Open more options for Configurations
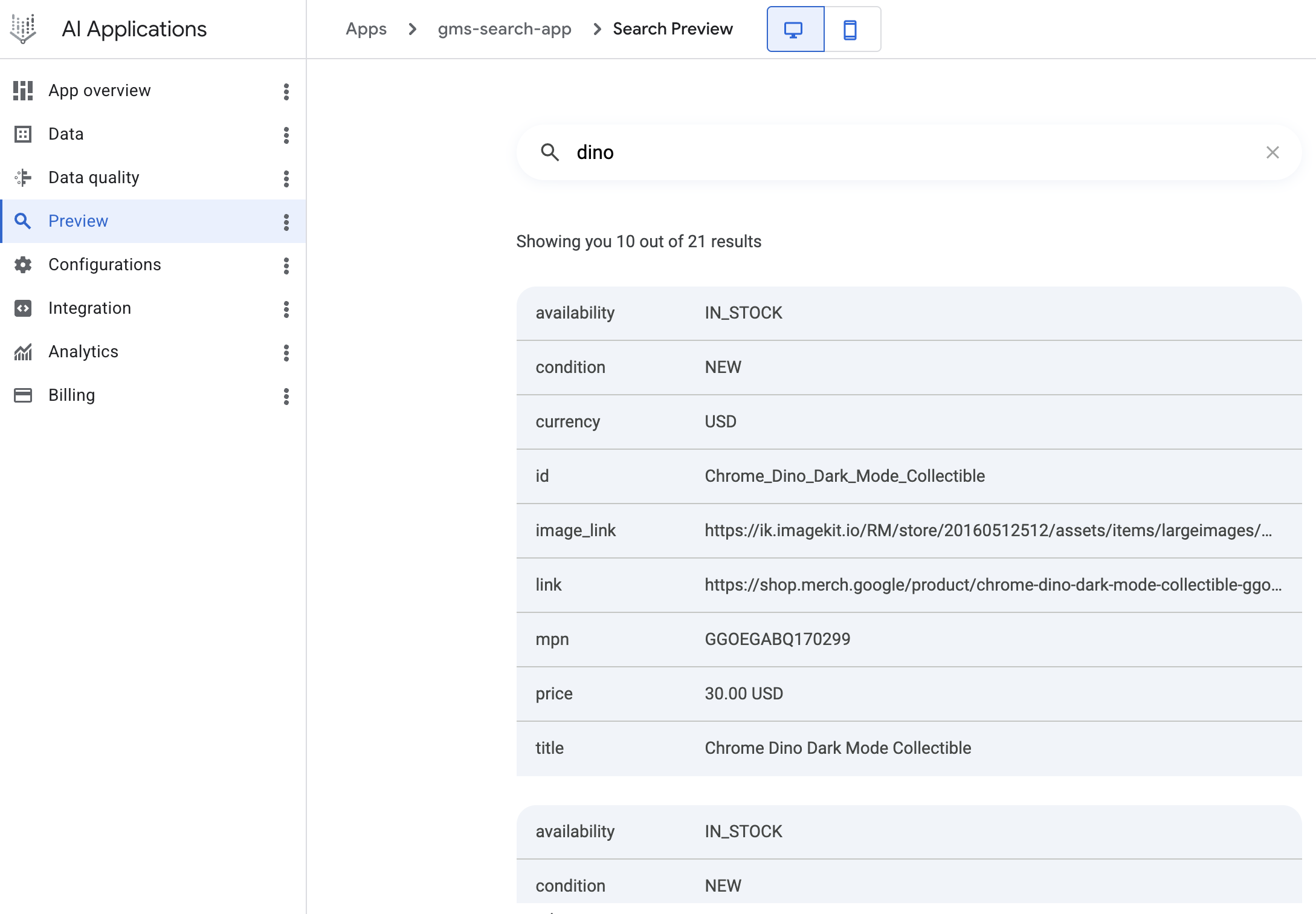Screen dimensions: 1316x914 pos(286,266)
